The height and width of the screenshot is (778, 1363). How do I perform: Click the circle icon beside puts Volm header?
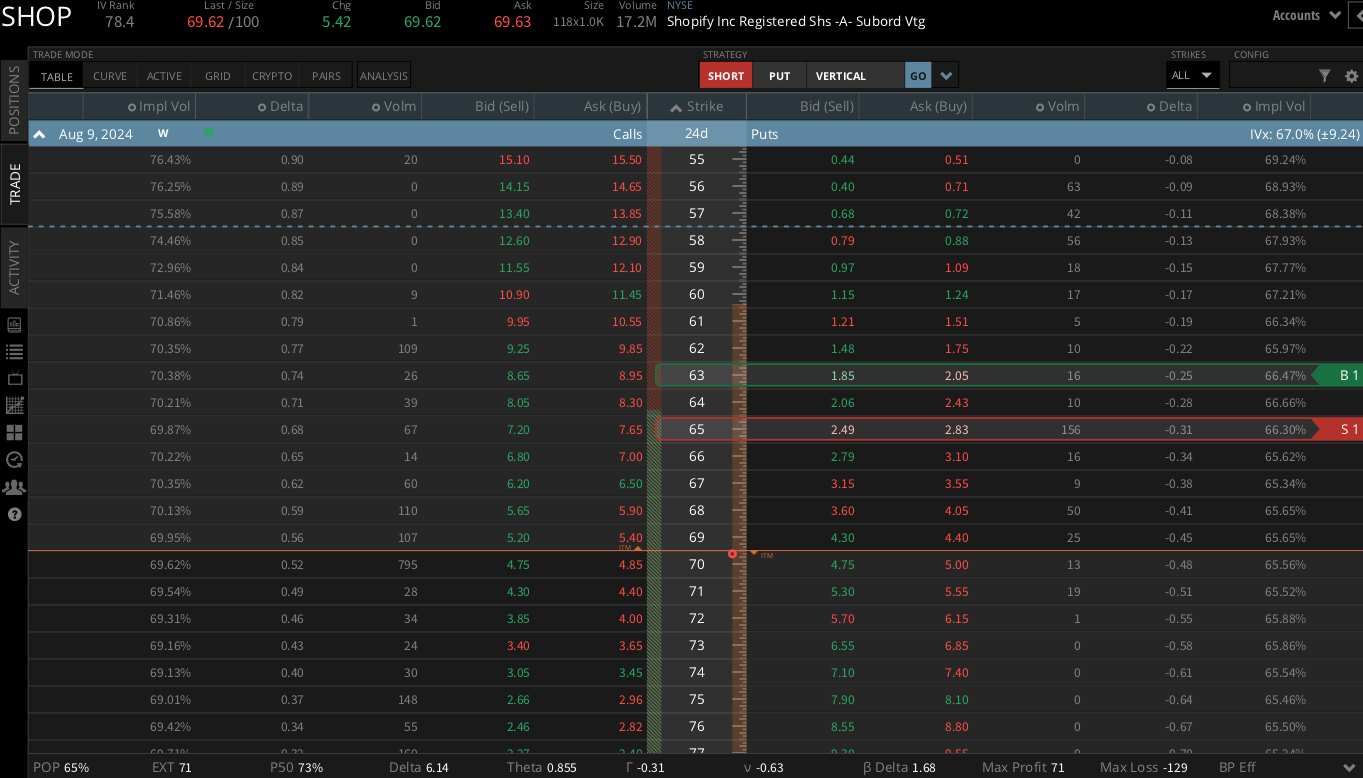[1040, 107]
